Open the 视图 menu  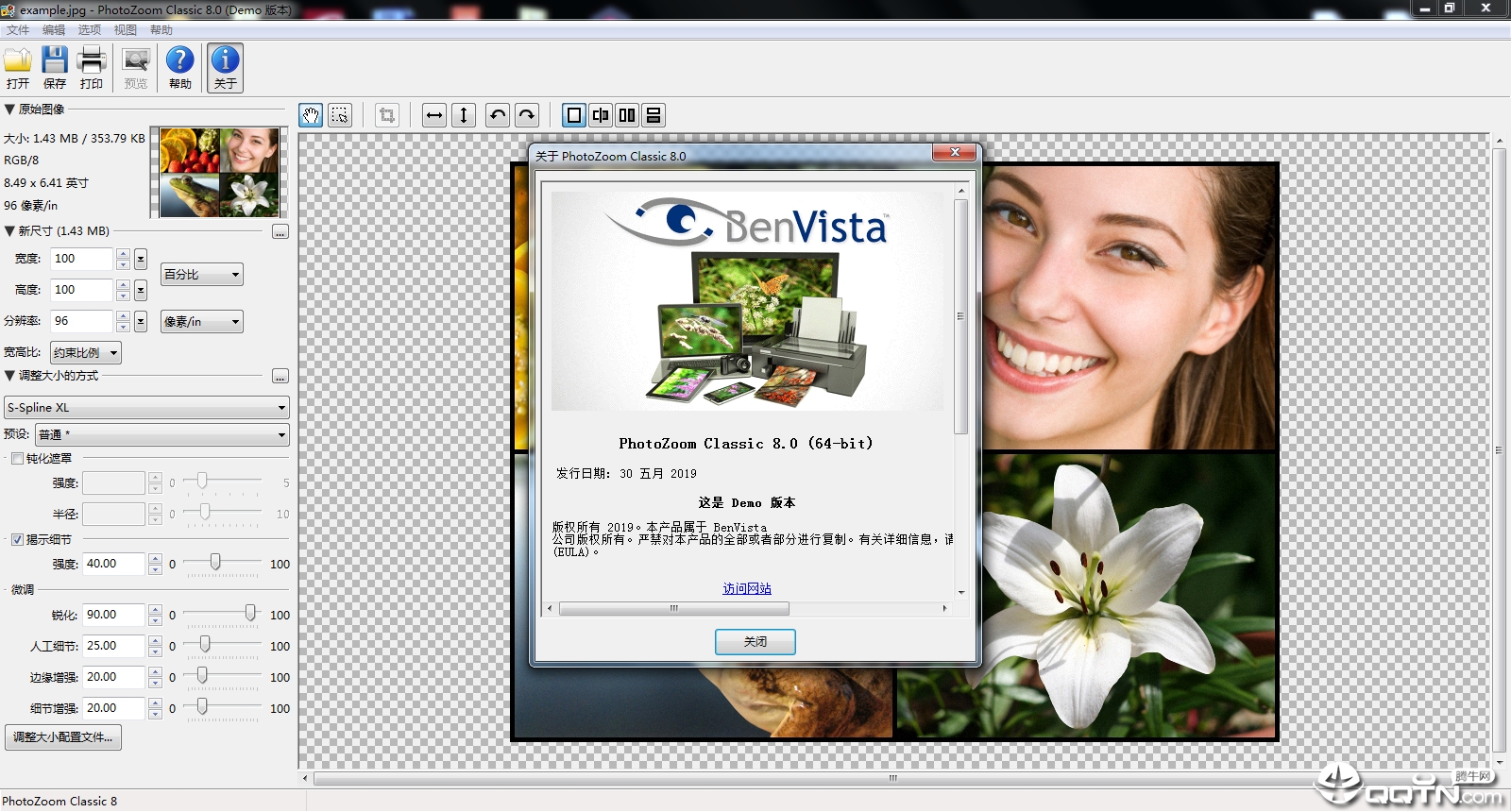tap(126, 30)
